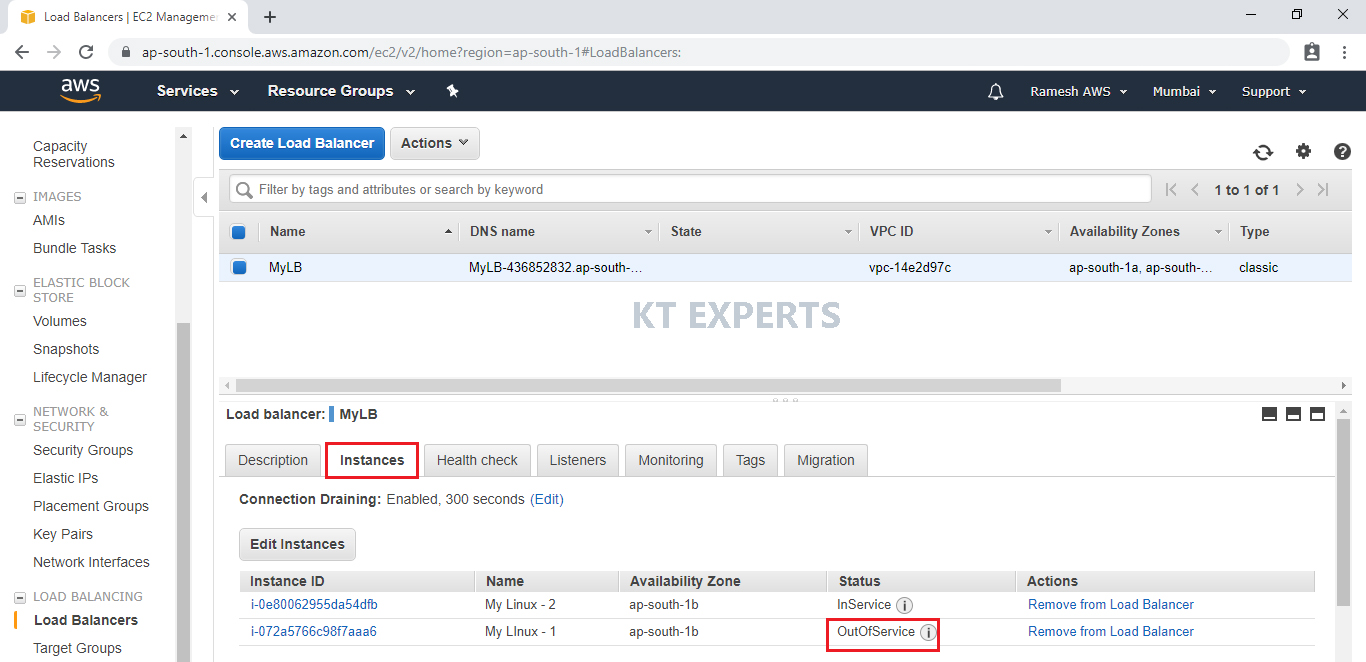1366x662 pixels.
Task: Open the notifications bell icon
Action: (995, 91)
